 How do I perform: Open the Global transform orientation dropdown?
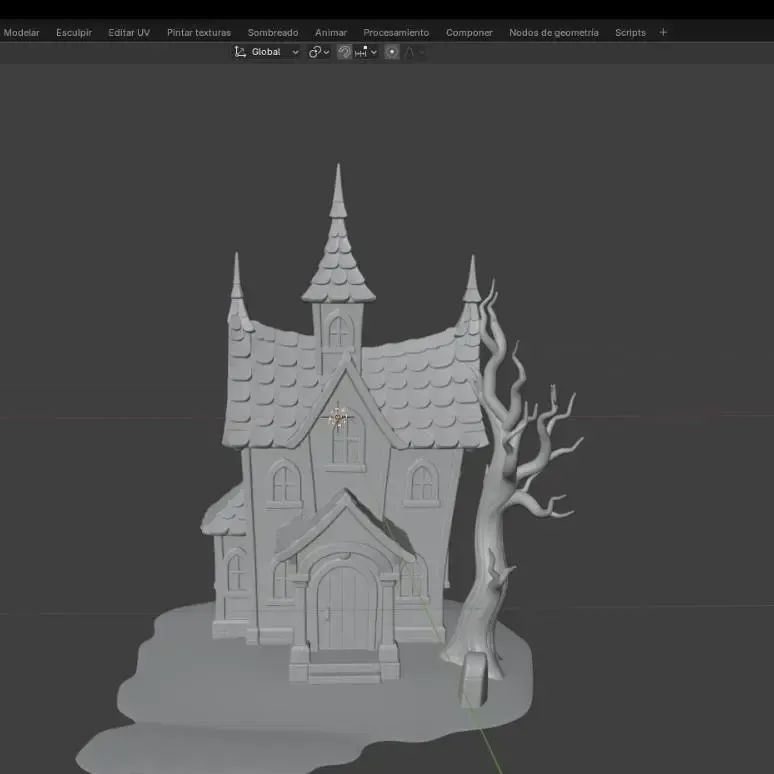tap(267, 52)
